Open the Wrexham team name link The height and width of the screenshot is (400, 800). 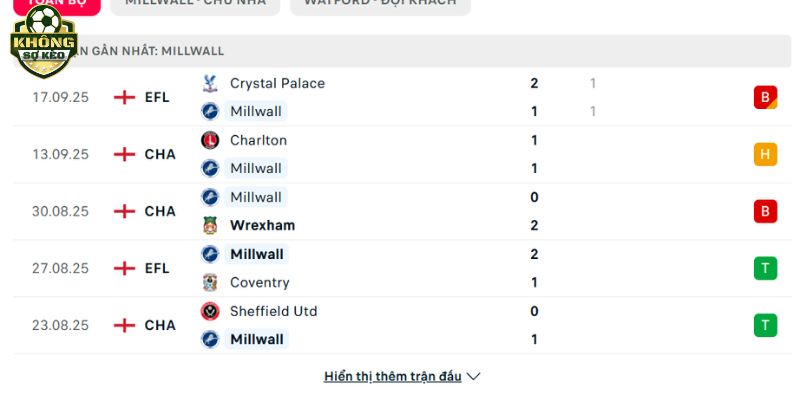click(262, 226)
